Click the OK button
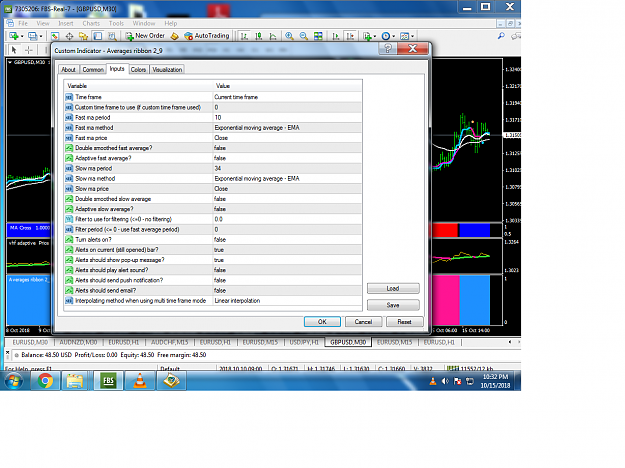625x468 pixels. point(322,322)
